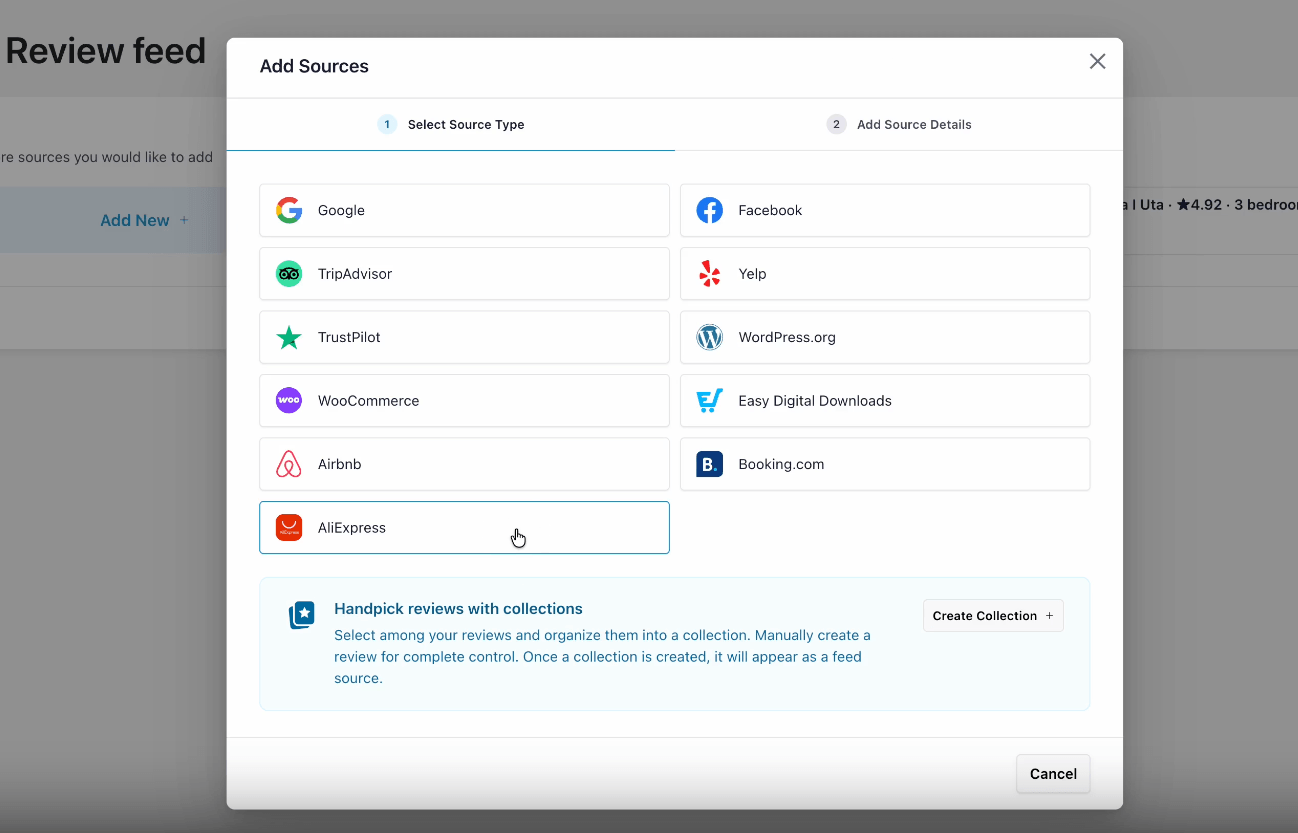Select the AliExpress source card
This screenshot has height=833, width=1298.
[x=464, y=528]
